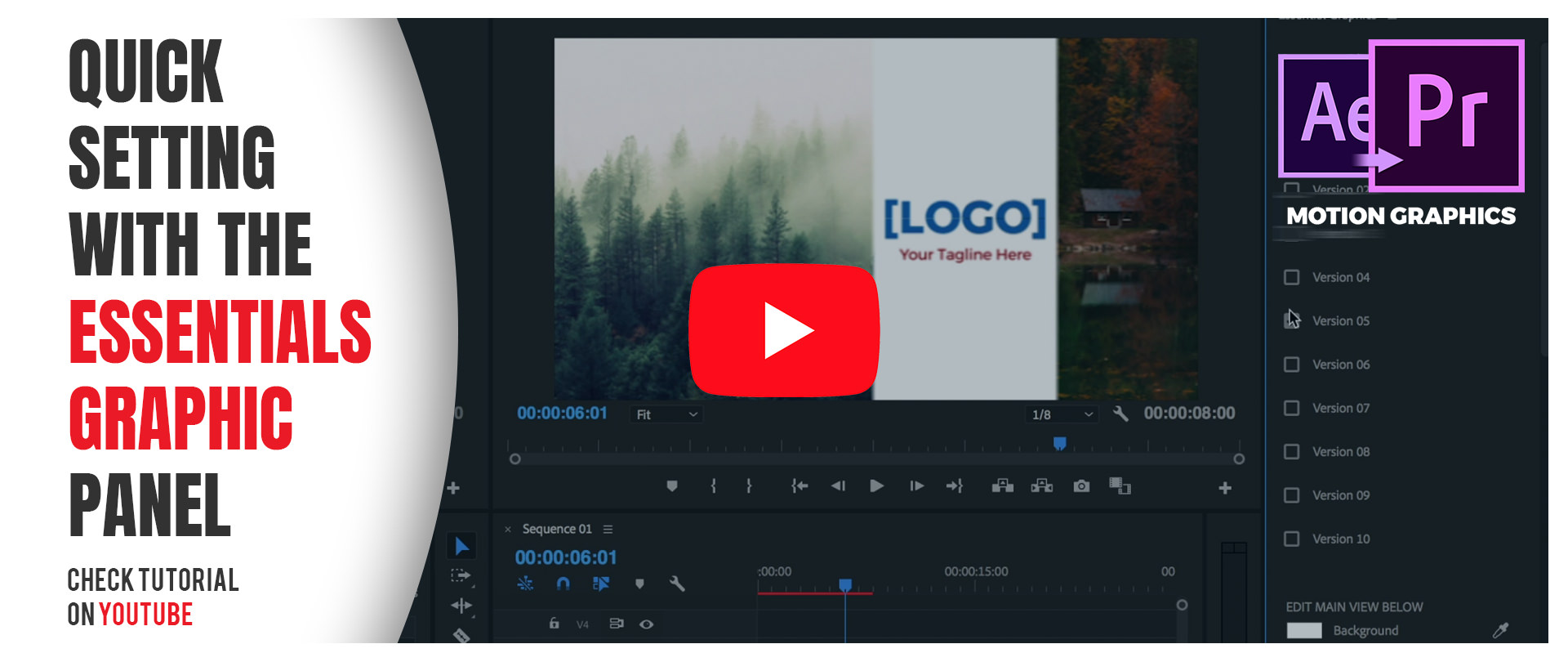Select the Track Select Forward tool
The image size is (1568, 662).
(x=461, y=576)
